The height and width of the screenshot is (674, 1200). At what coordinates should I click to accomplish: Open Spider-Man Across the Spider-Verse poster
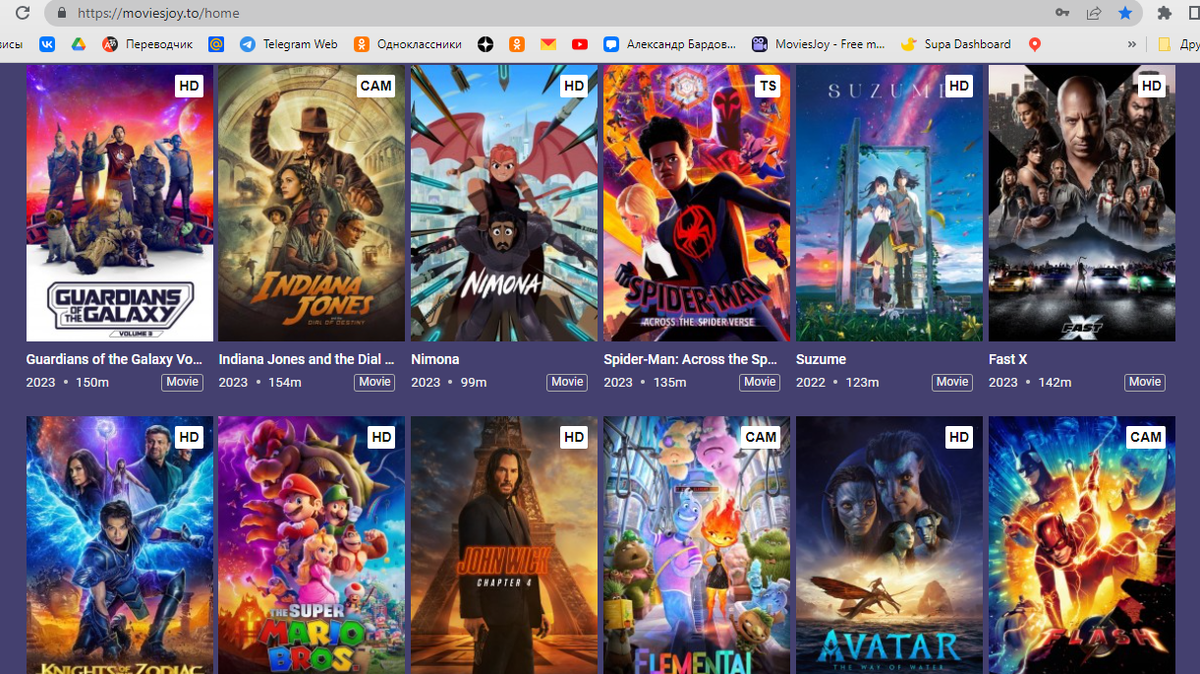[x=696, y=203]
